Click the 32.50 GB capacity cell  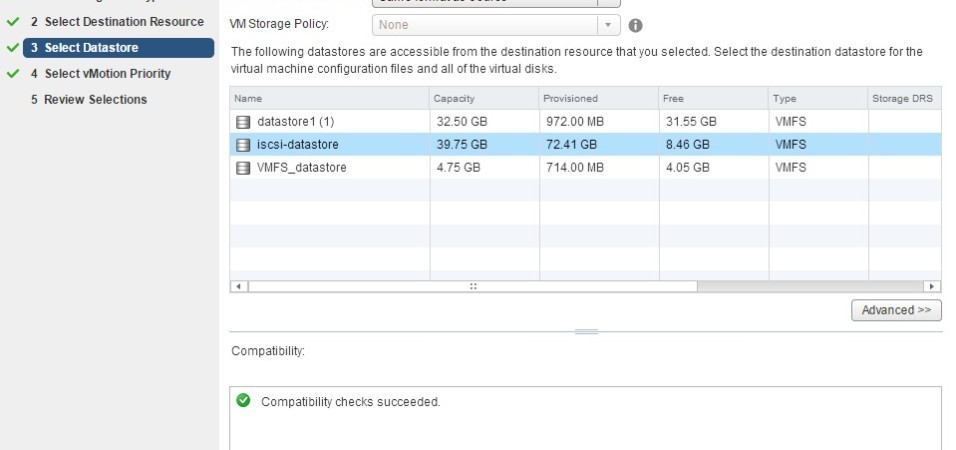(x=462, y=122)
